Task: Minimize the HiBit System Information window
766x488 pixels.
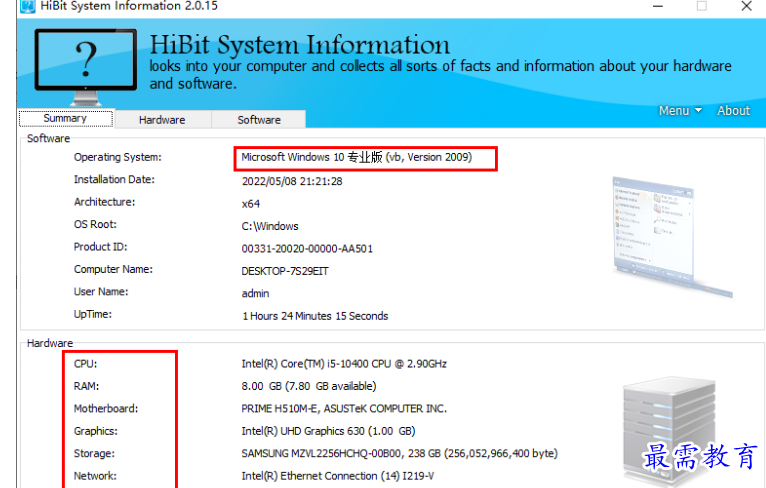Action: pos(658,6)
